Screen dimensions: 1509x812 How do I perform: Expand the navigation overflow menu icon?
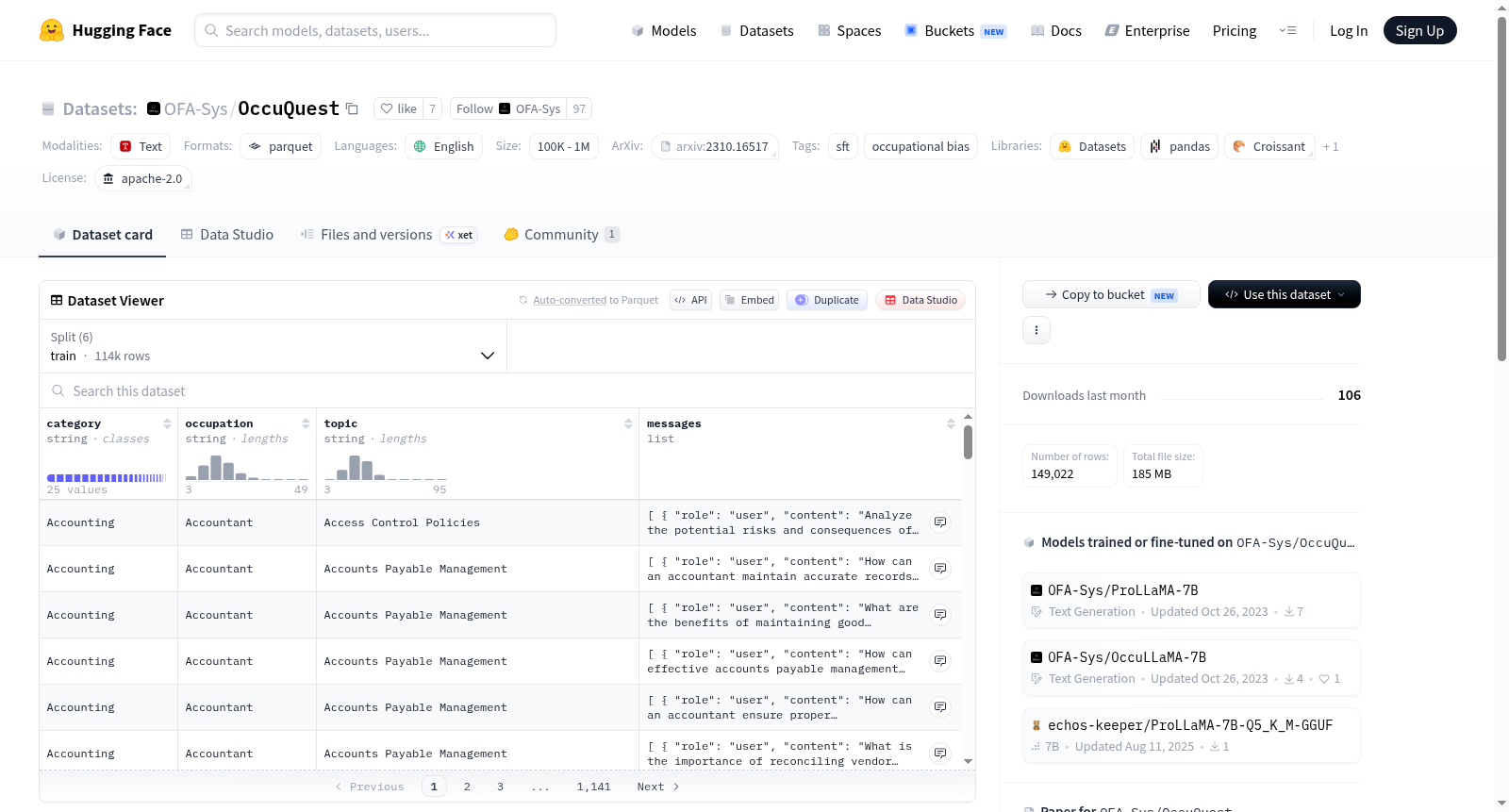click(x=1287, y=30)
